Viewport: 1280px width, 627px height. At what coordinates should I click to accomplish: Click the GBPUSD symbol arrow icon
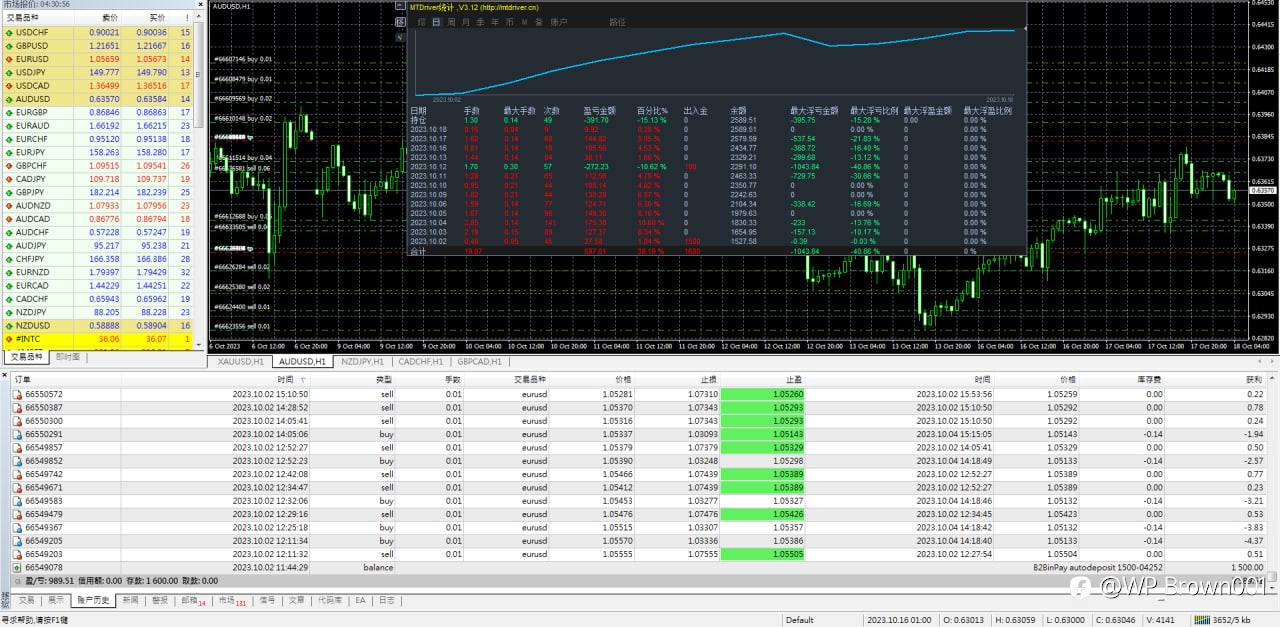[x=9, y=46]
